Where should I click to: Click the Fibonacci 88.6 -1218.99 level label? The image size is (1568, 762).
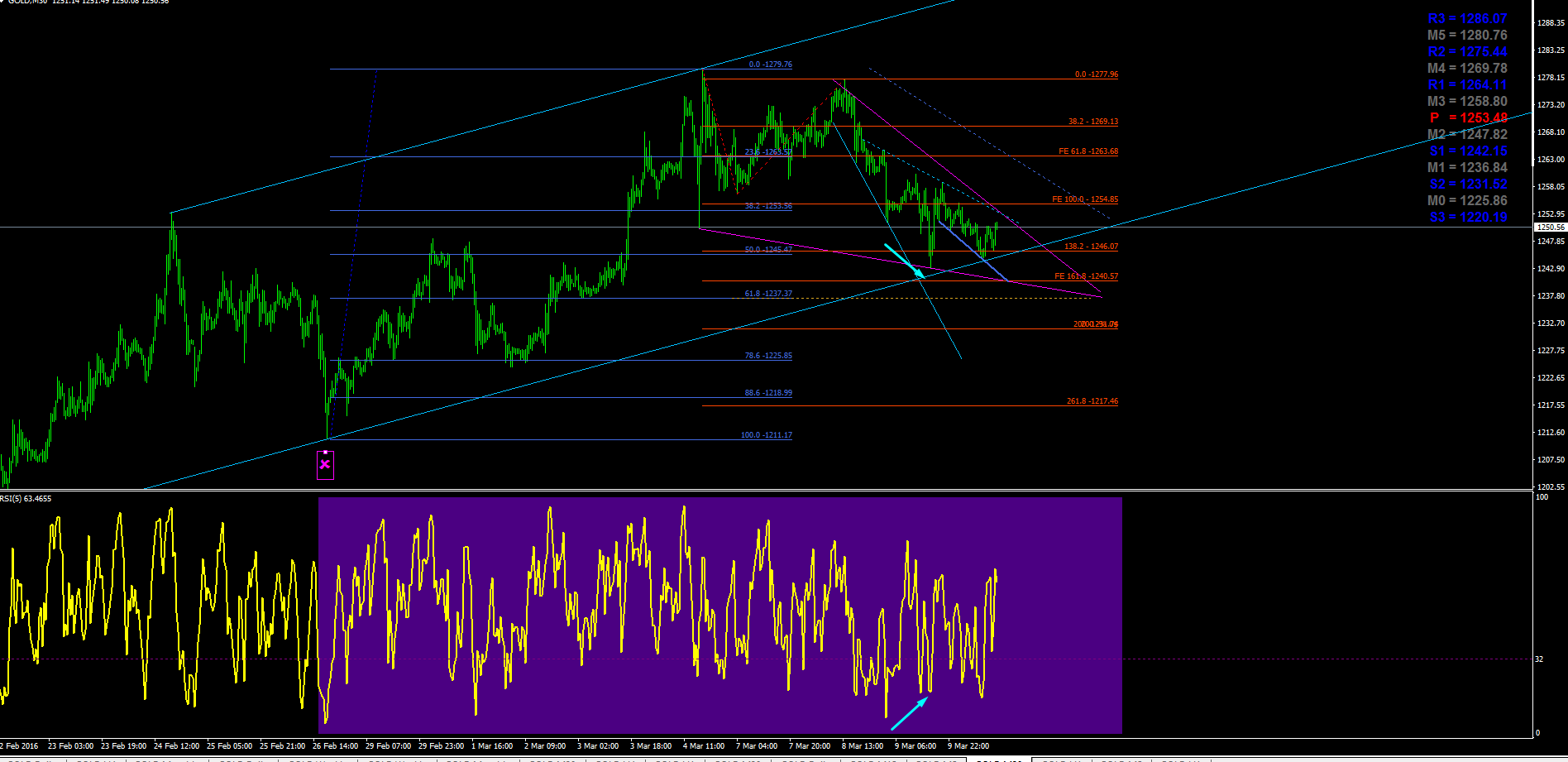point(768,393)
